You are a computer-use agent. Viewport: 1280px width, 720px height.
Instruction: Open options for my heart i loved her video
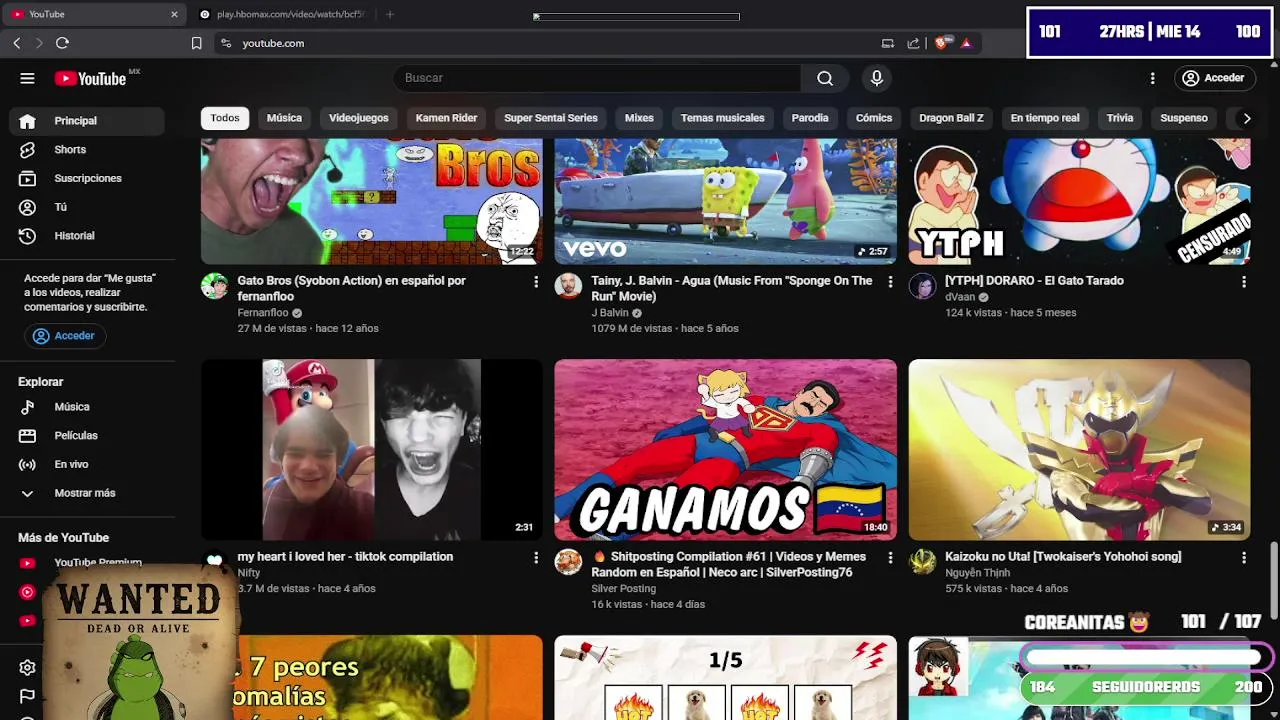point(536,558)
